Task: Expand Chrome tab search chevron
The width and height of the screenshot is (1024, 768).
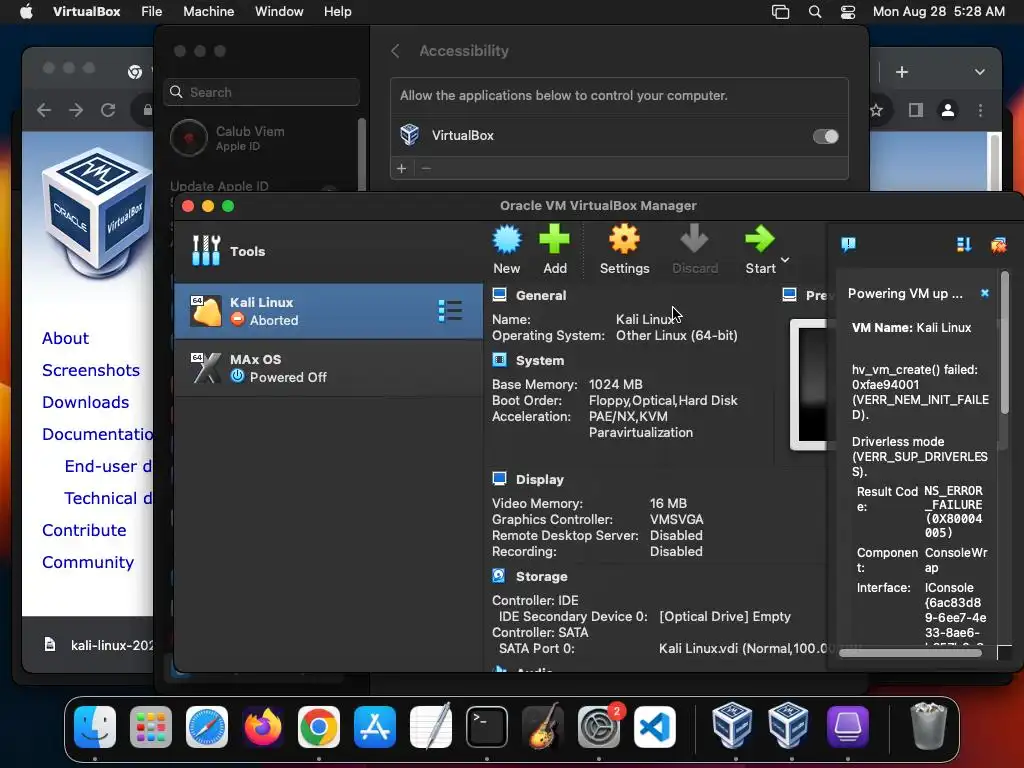Action: (980, 72)
